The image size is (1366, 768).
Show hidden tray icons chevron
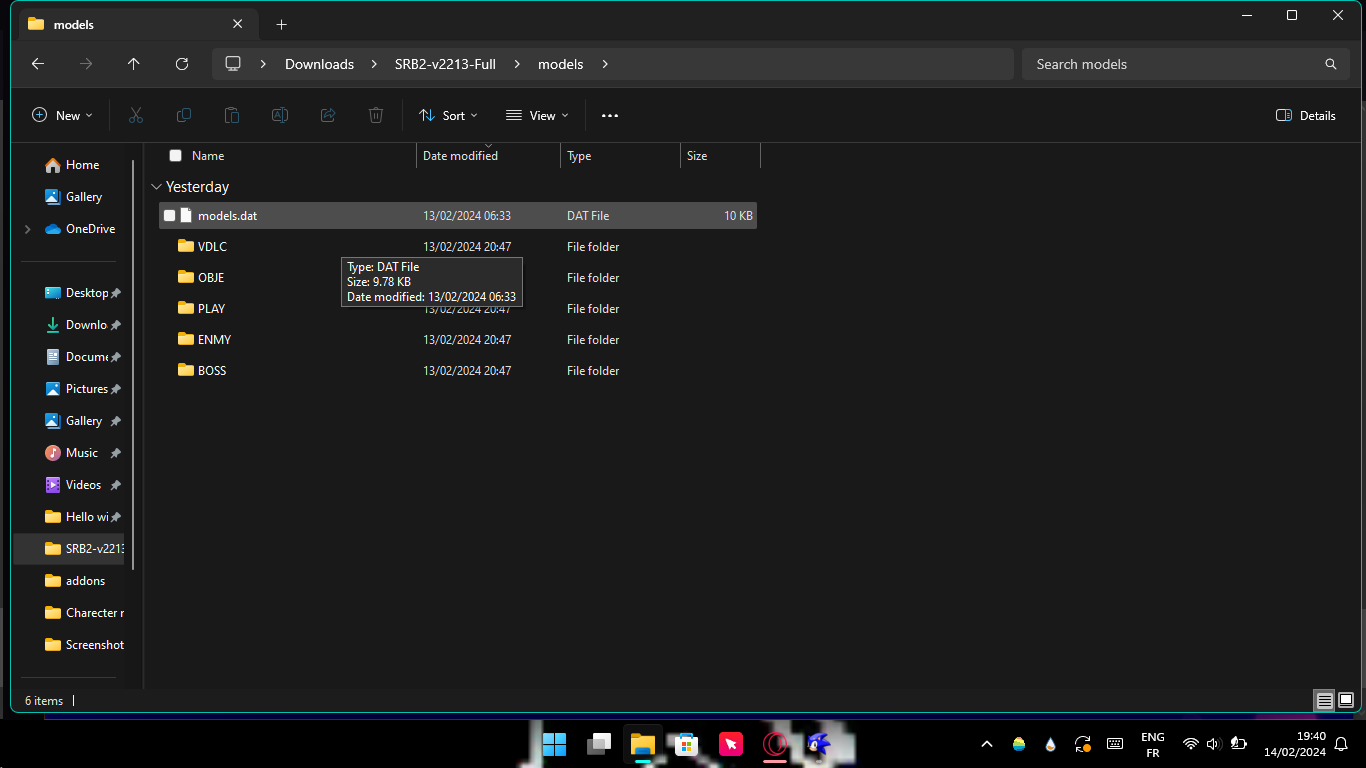[987, 744]
